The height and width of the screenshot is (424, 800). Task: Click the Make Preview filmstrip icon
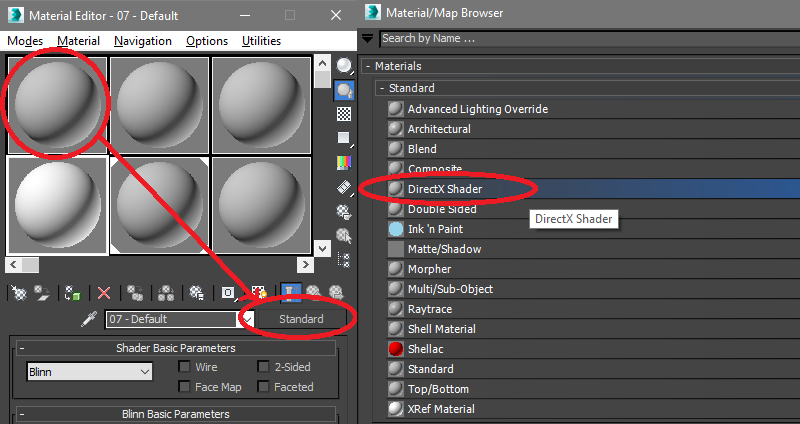(344, 187)
